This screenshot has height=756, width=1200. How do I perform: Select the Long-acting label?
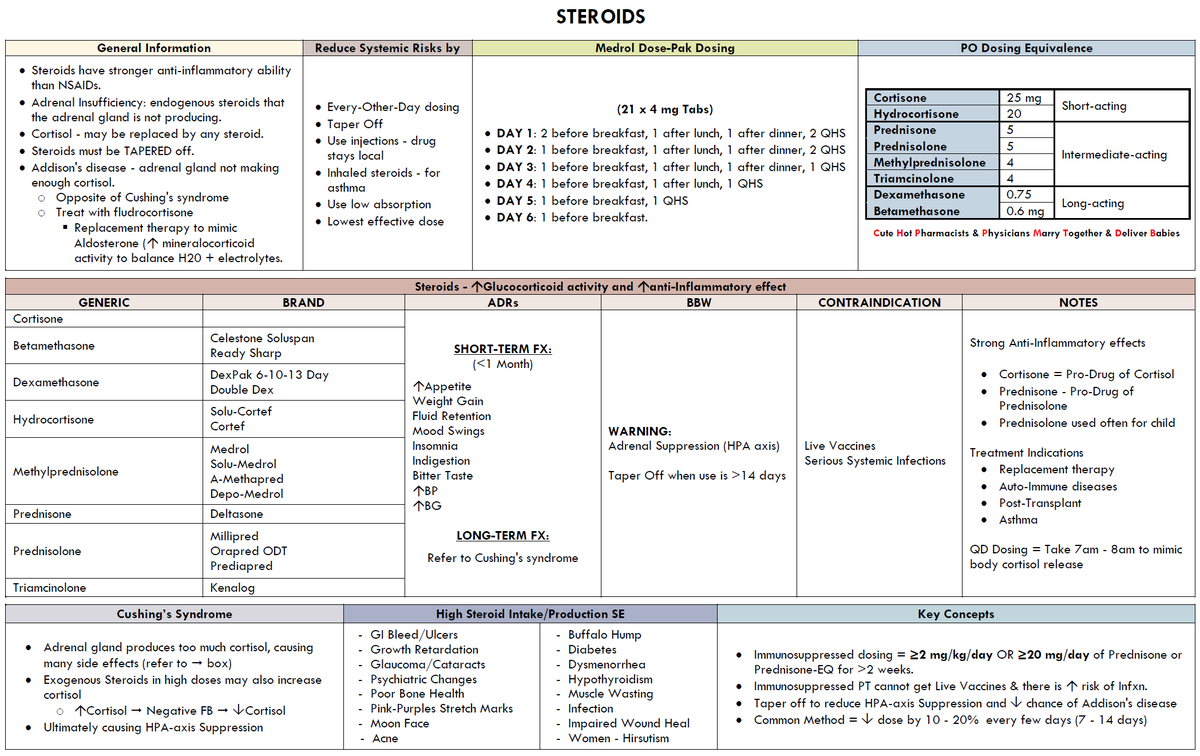(1092, 203)
